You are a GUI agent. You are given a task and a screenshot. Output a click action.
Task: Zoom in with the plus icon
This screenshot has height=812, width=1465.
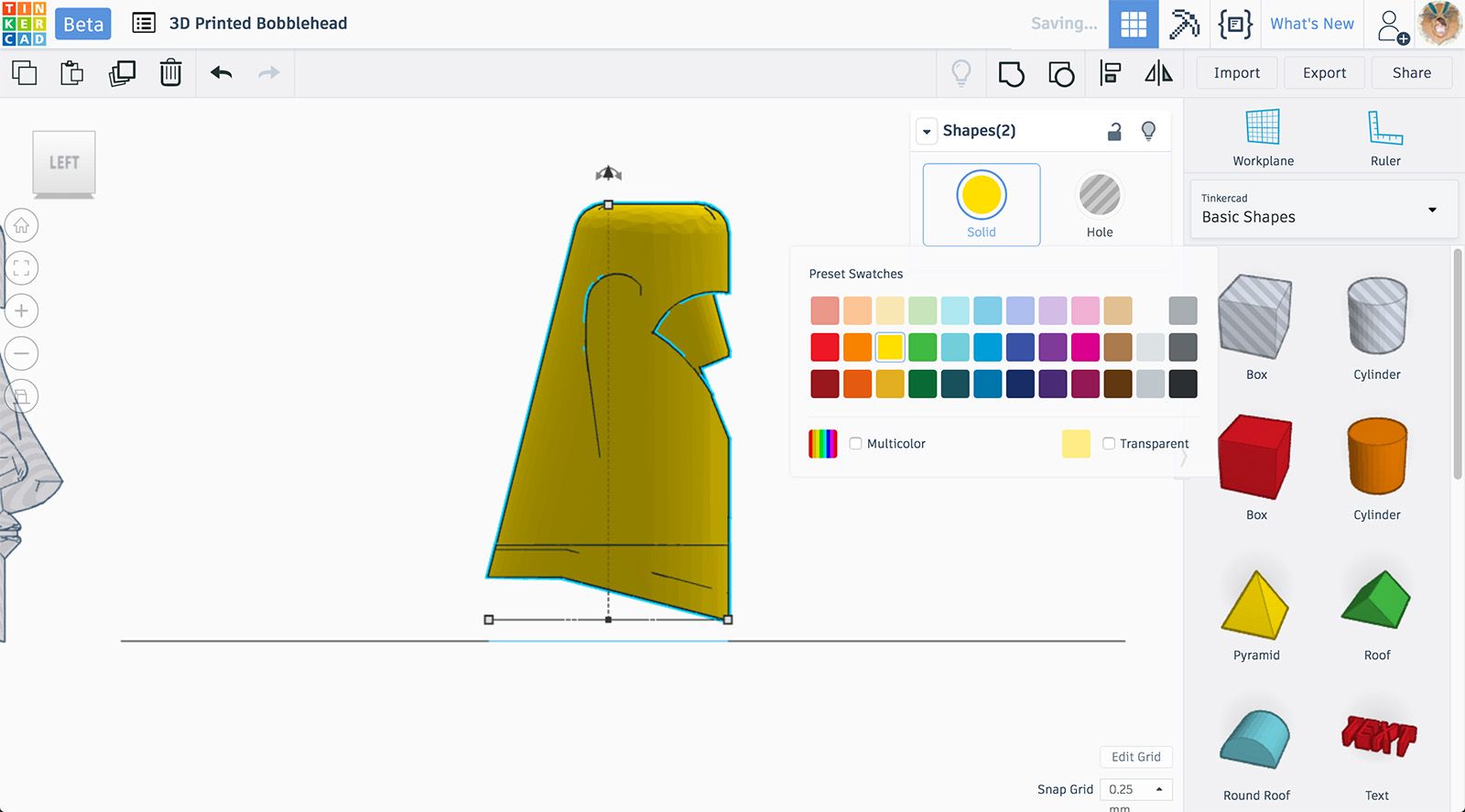point(22,310)
